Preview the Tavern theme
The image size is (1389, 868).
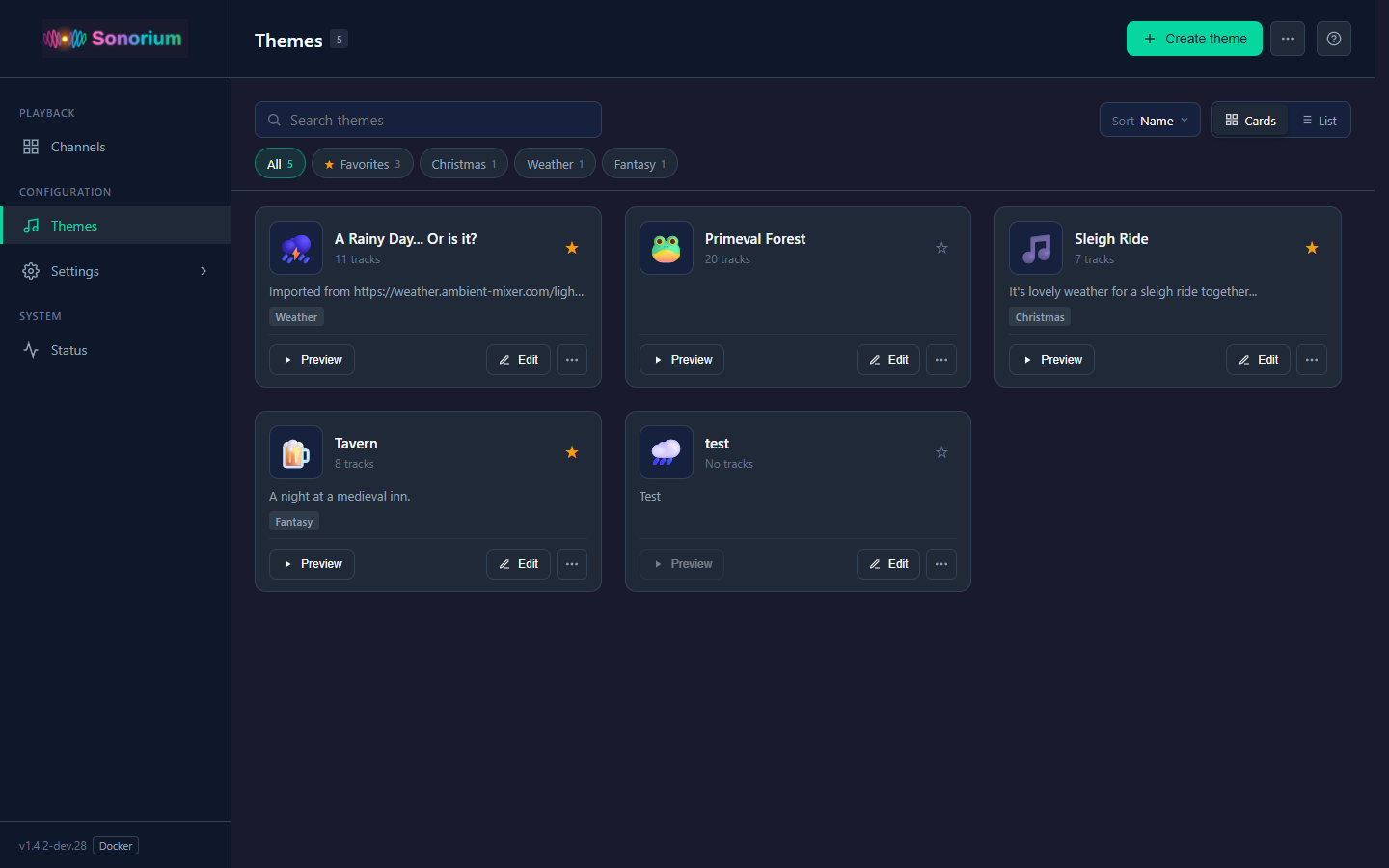(x=312, y=564)
